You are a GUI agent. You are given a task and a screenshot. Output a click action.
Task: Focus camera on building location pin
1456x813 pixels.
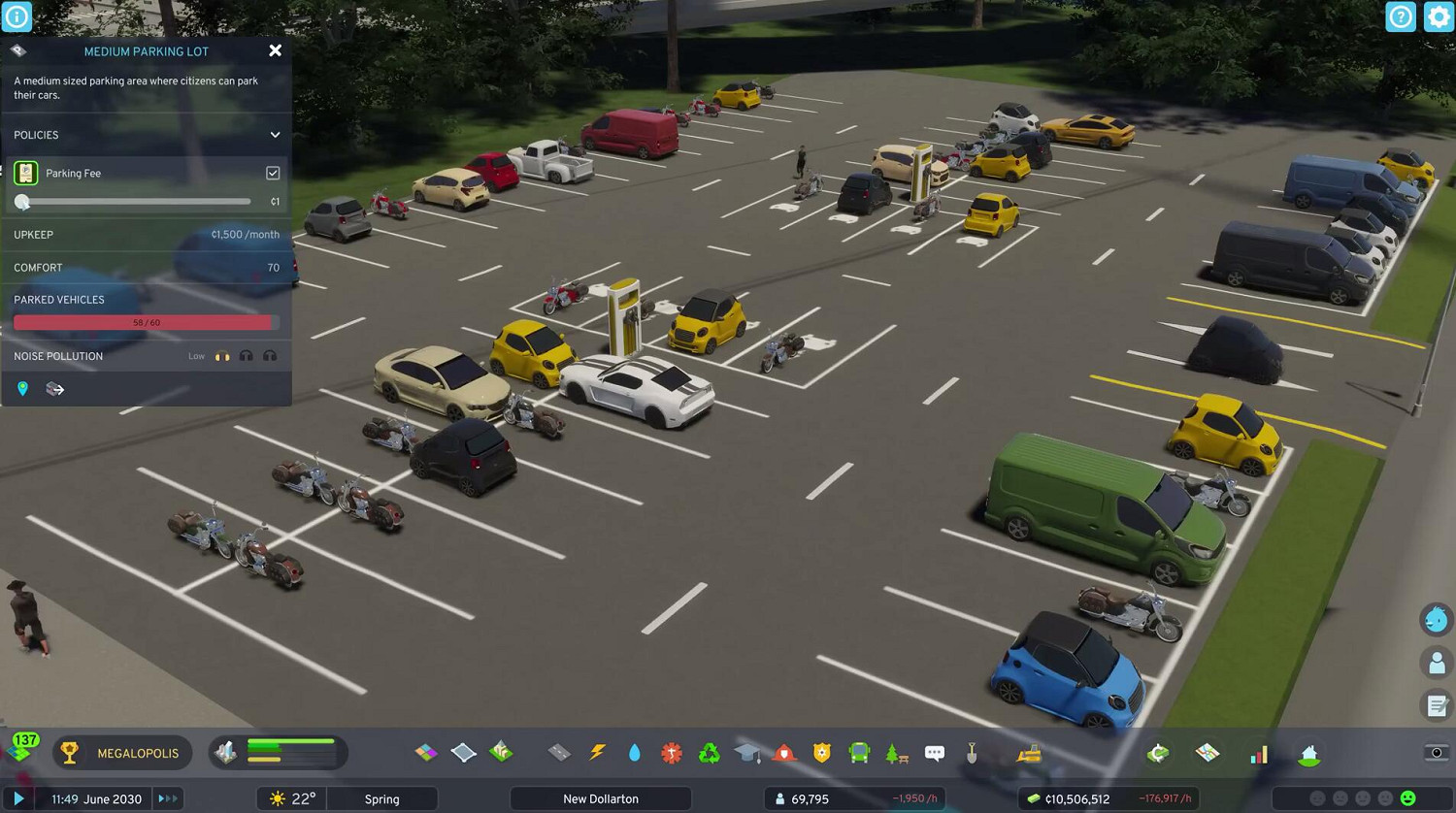click(23, 389)
